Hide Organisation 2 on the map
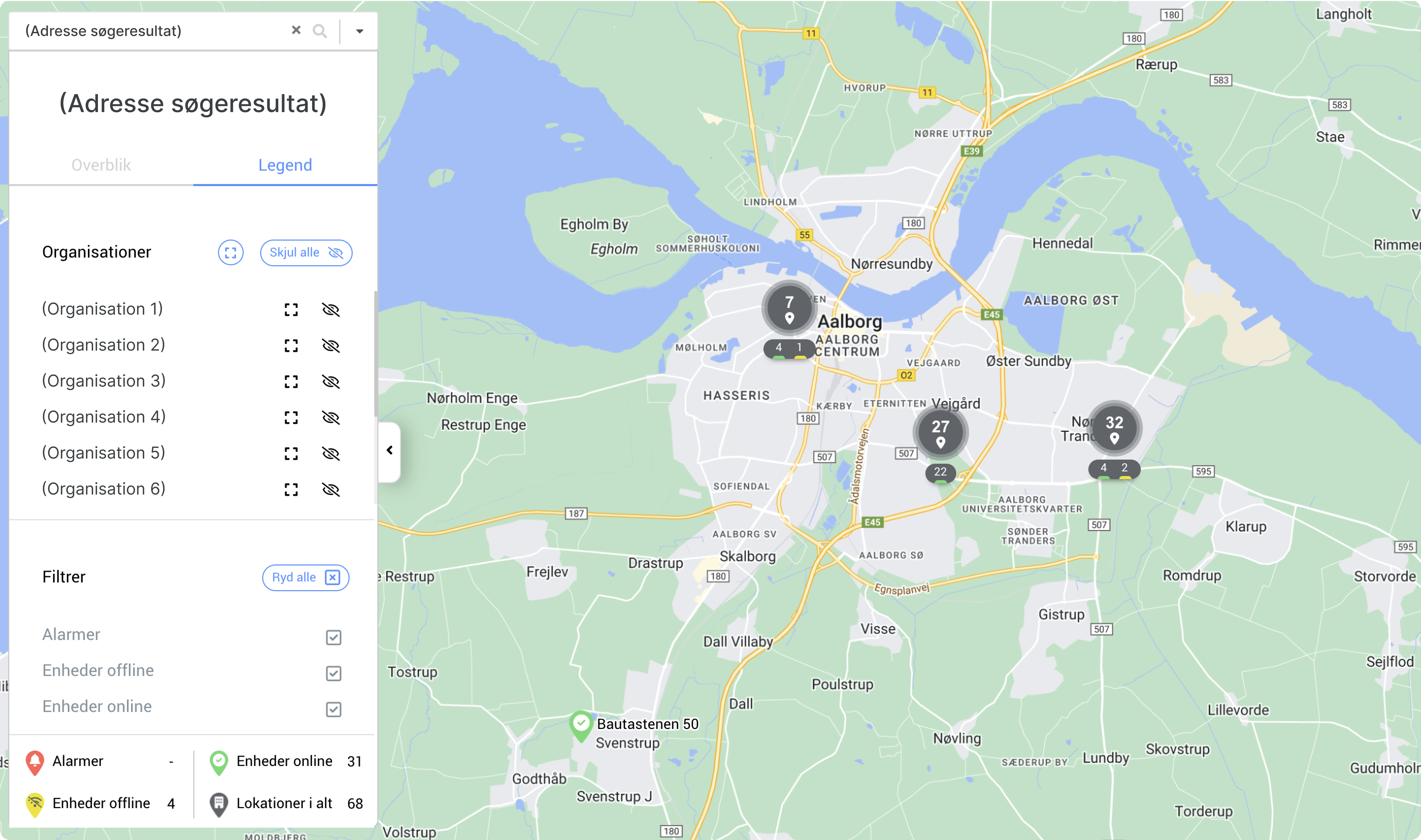 (x=331, y=345)
